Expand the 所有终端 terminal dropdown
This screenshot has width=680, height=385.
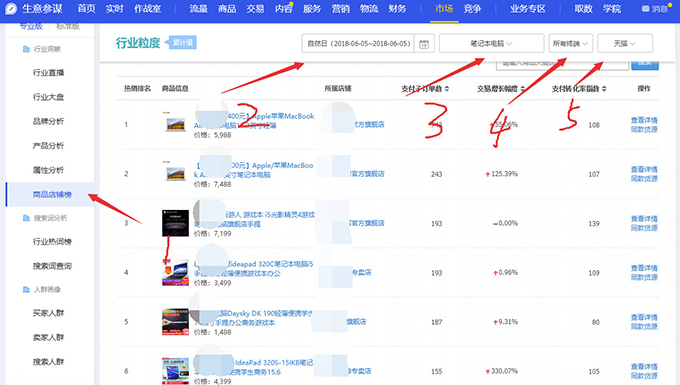coord(570,43)
